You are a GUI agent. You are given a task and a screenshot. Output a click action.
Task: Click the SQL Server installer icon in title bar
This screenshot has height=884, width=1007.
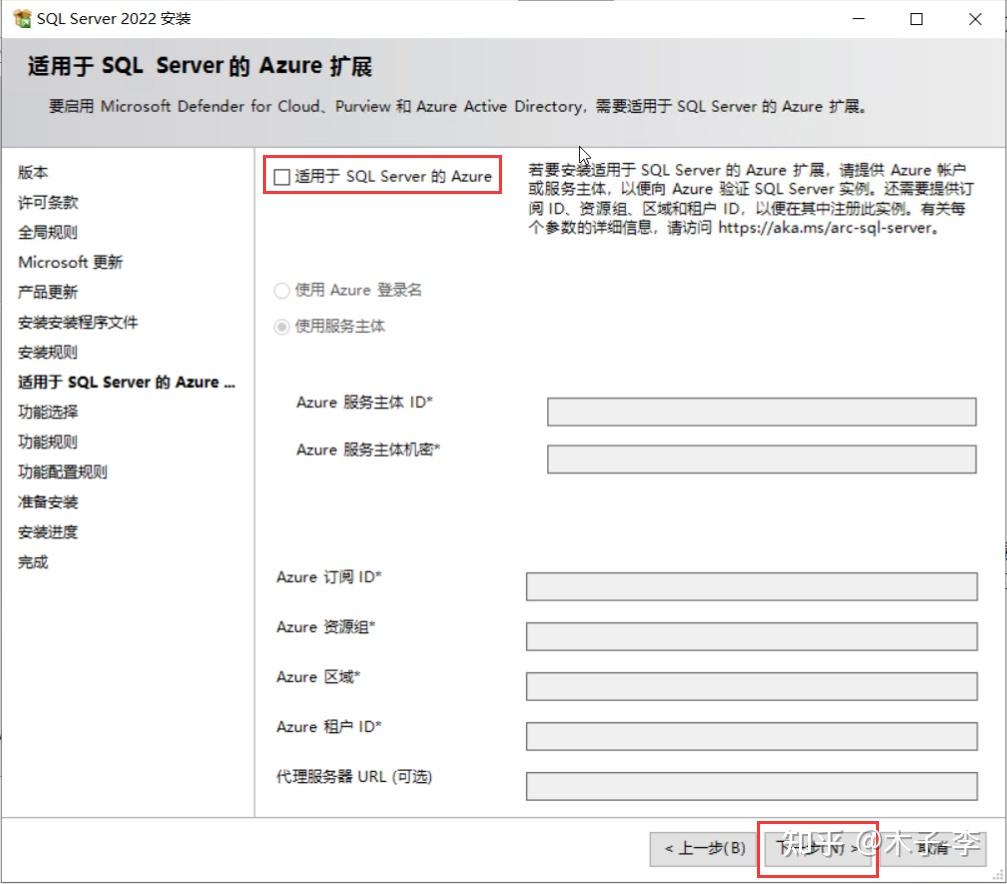point(20,17)
